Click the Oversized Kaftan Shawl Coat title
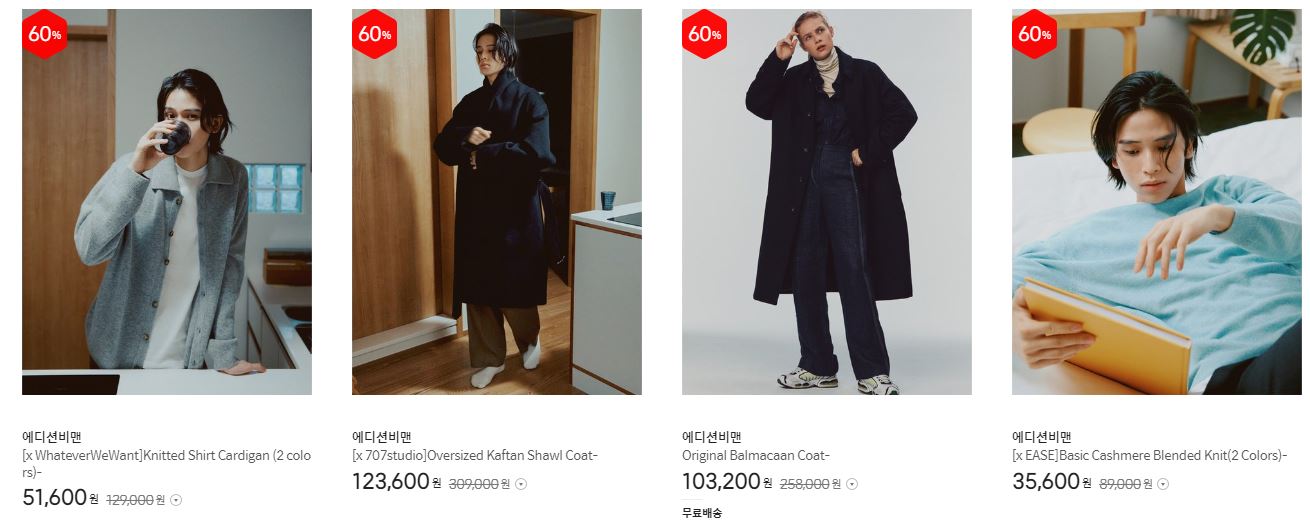 coord(475,456)
